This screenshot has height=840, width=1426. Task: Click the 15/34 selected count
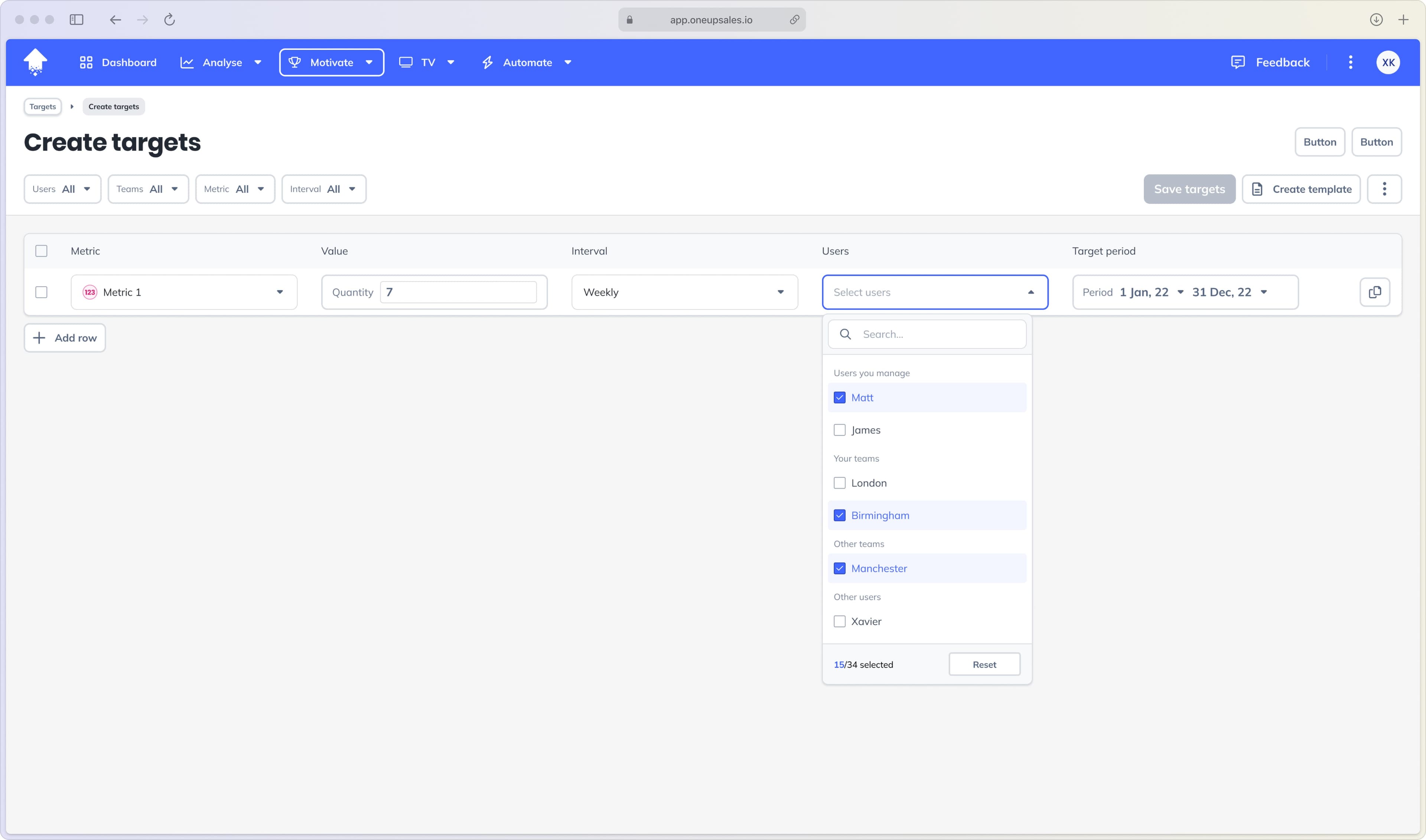pyautogui.click(x=863, y=664)
